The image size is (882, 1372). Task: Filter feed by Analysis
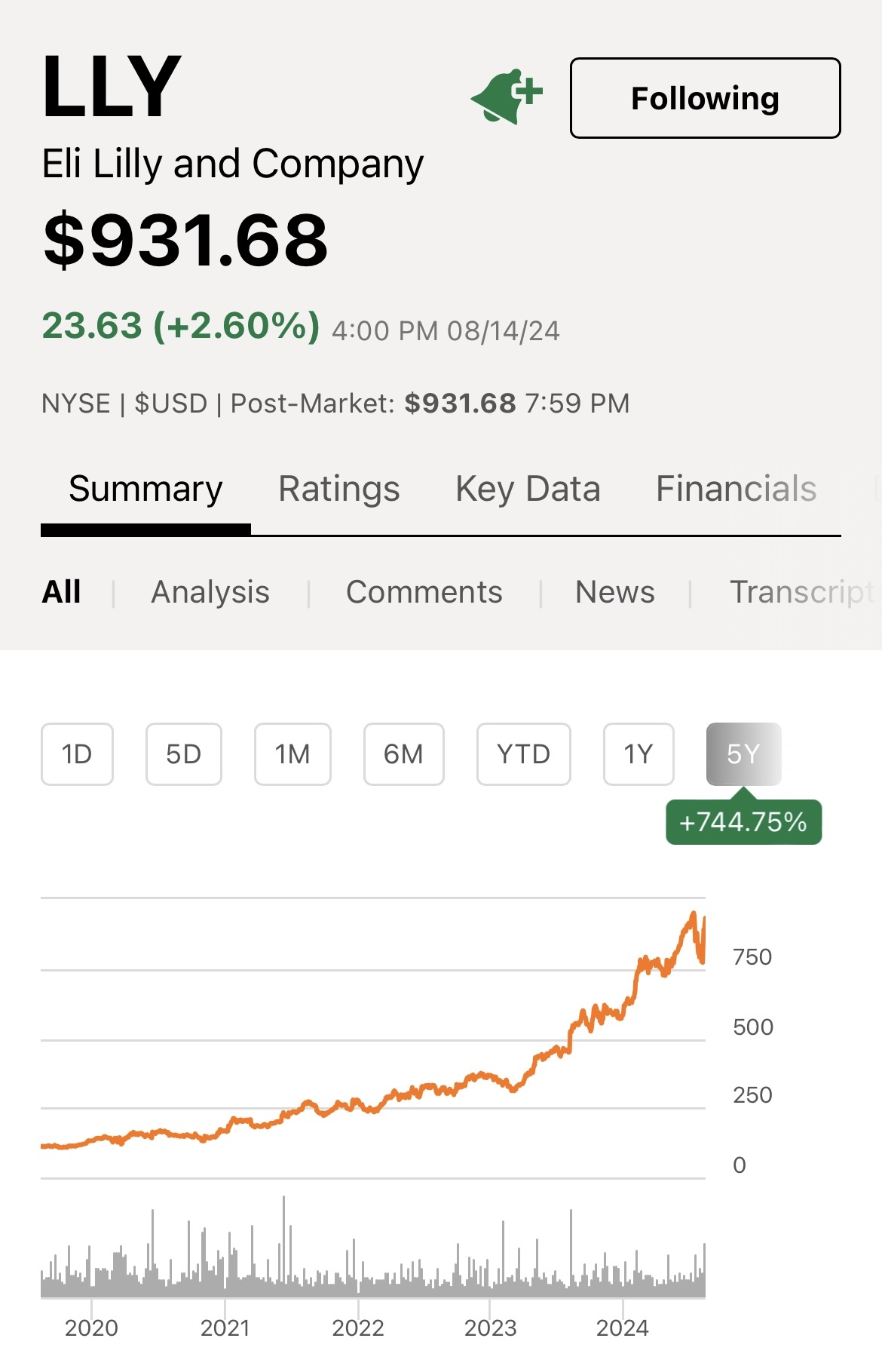coord(210,592)
